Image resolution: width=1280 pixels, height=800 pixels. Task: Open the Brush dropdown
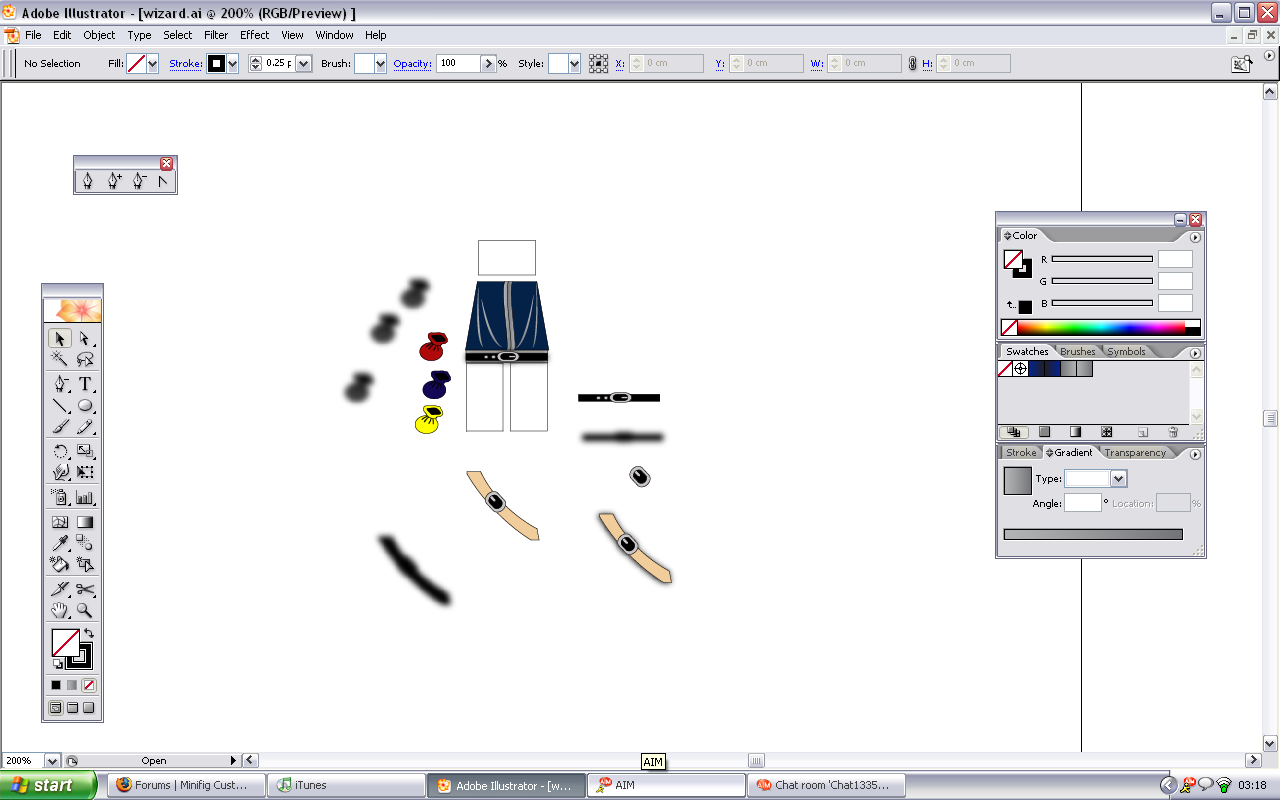click(379, 63)
